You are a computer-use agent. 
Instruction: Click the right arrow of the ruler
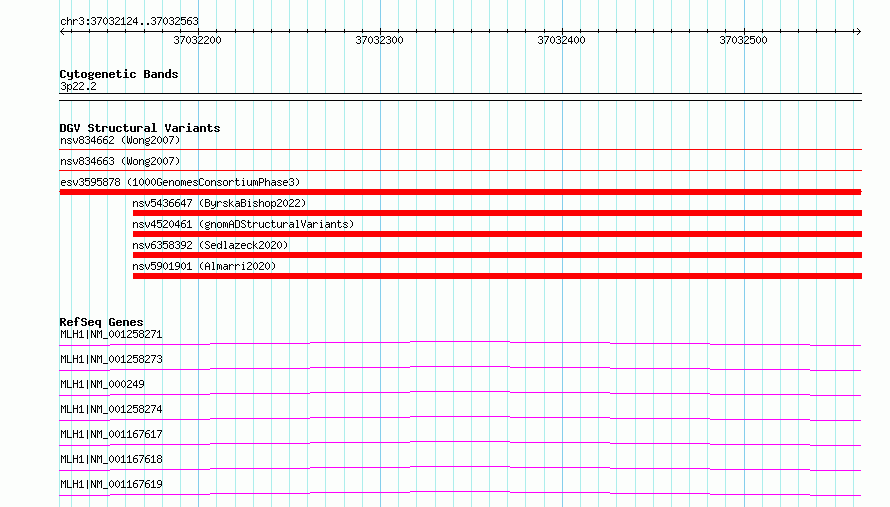pyautogui.click(x=858, y=31)
